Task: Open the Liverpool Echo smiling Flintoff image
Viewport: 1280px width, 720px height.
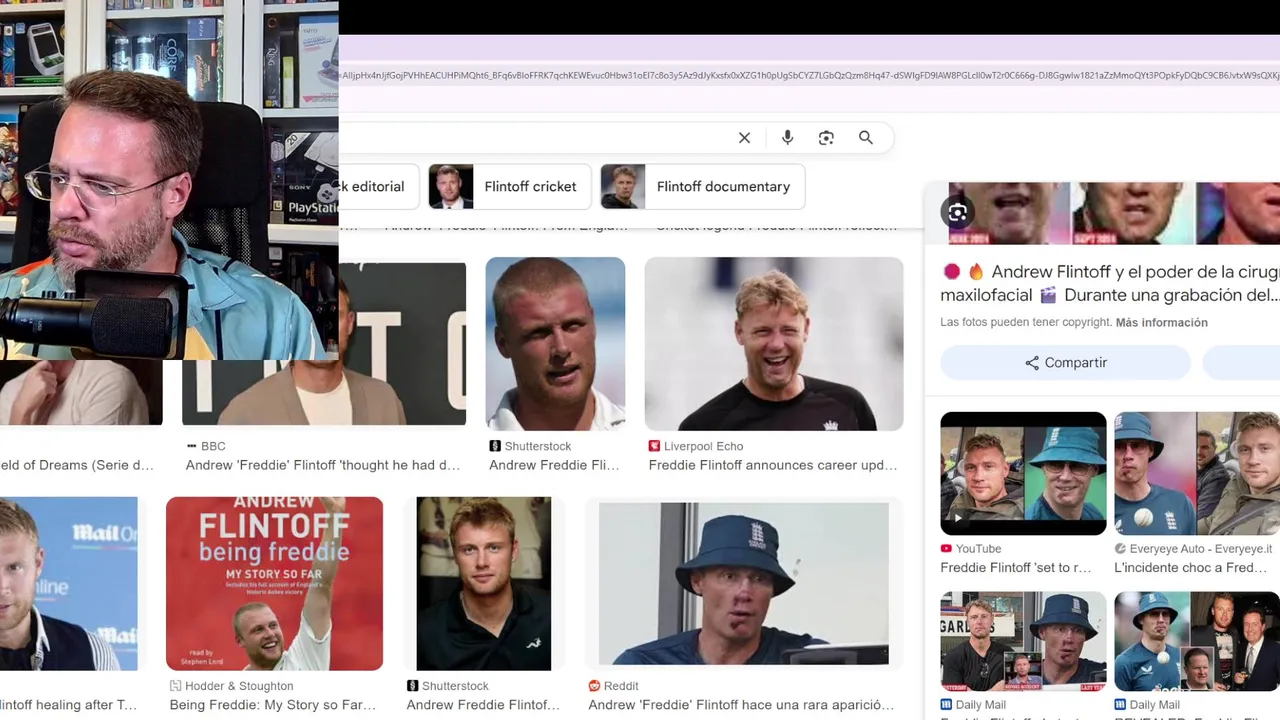Action: click(774, 344)
